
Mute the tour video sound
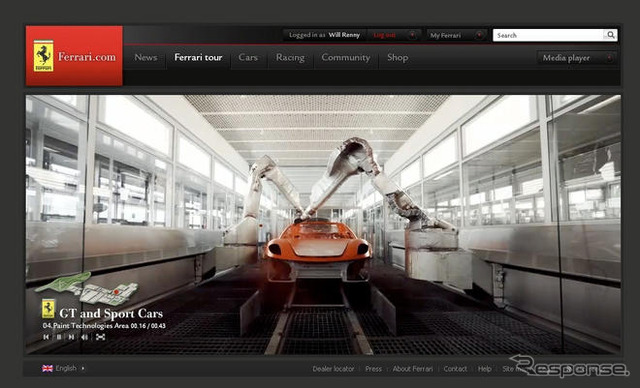[x=84, y=337]
